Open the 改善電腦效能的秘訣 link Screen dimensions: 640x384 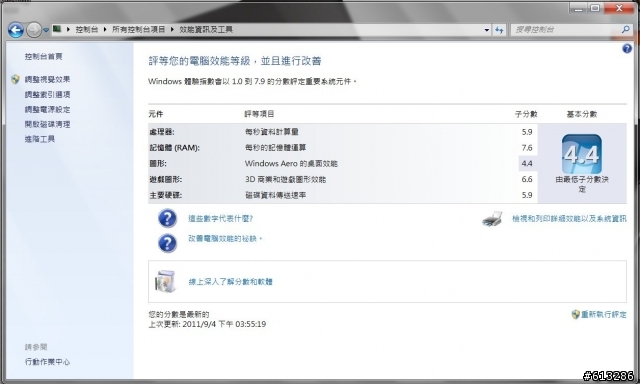(x=225, y=238)
